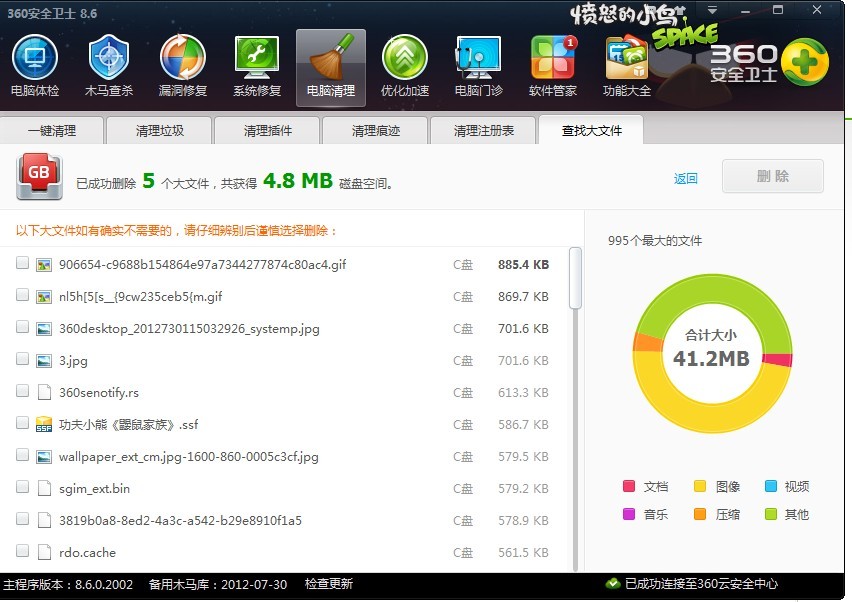Click image icon beside 3.jpg
The width and height of the screenshot is (852, 602).
(43, 361)
